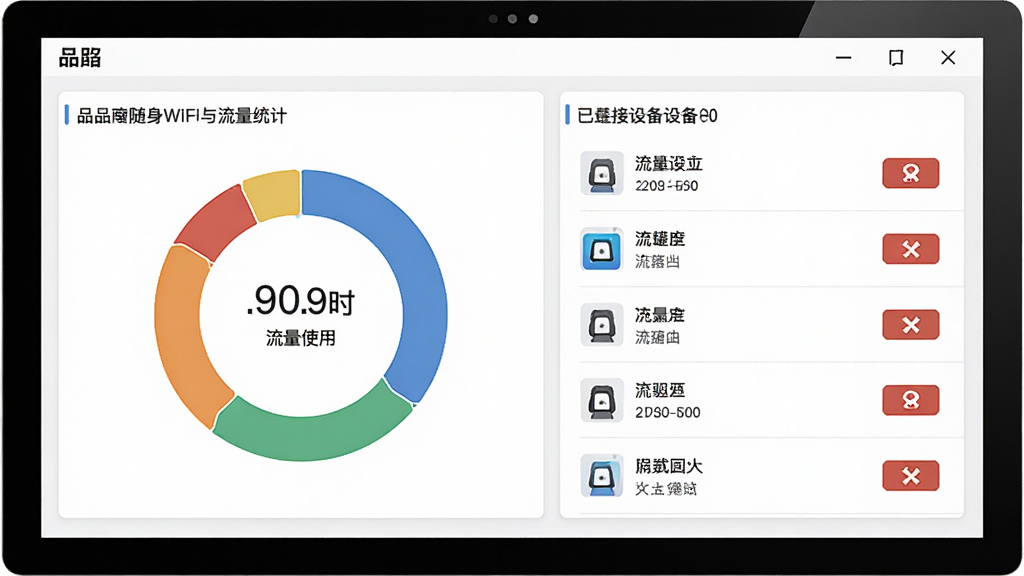Click the device ID text 2203-550
The image size is (1024, 576).
point(667,185)
